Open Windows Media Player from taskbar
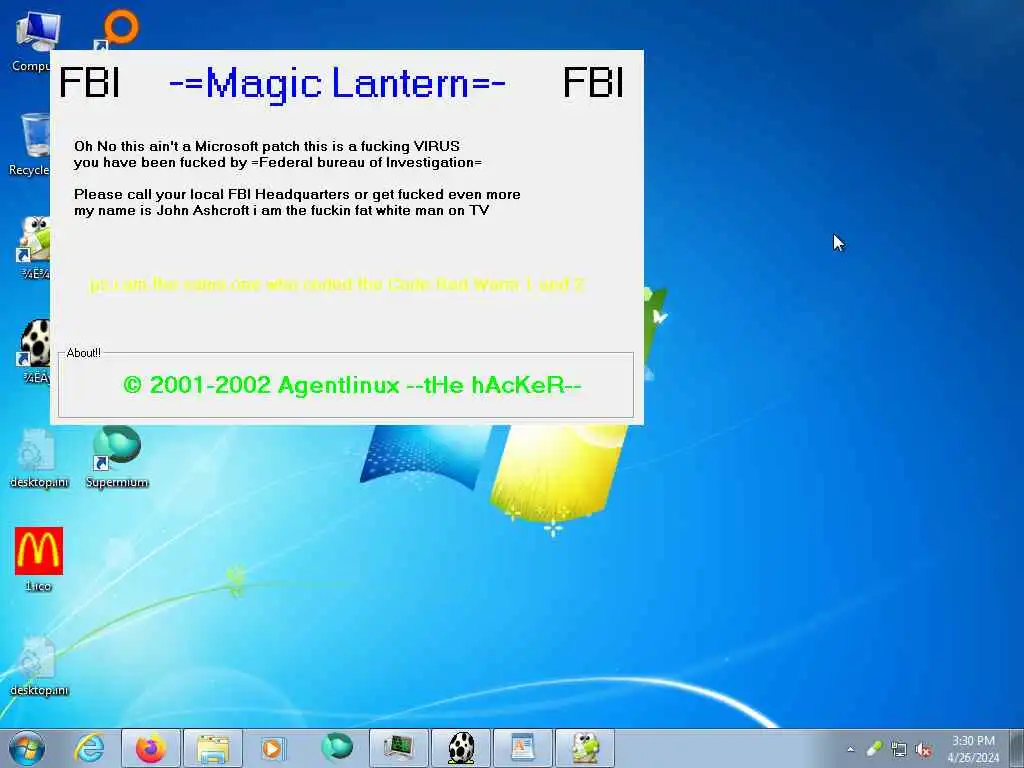This screenshot has height=768, width=1024. click(273, 748)
